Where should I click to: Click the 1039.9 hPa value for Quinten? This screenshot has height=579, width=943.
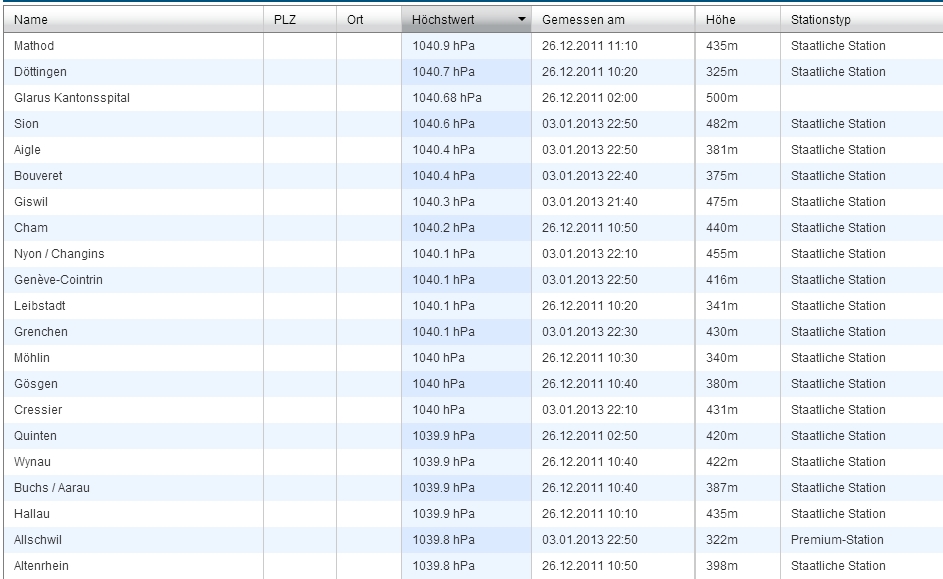(443, 435)
